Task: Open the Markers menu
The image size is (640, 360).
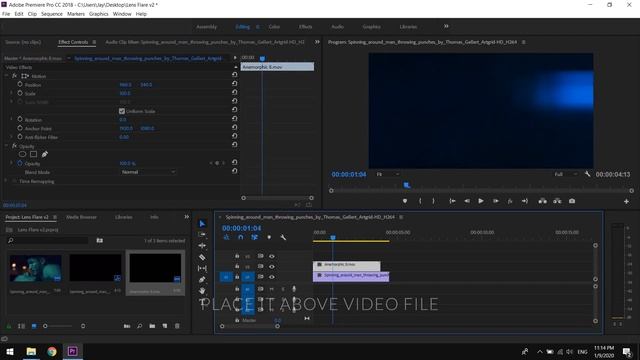Action: click(x=76, y=14)
